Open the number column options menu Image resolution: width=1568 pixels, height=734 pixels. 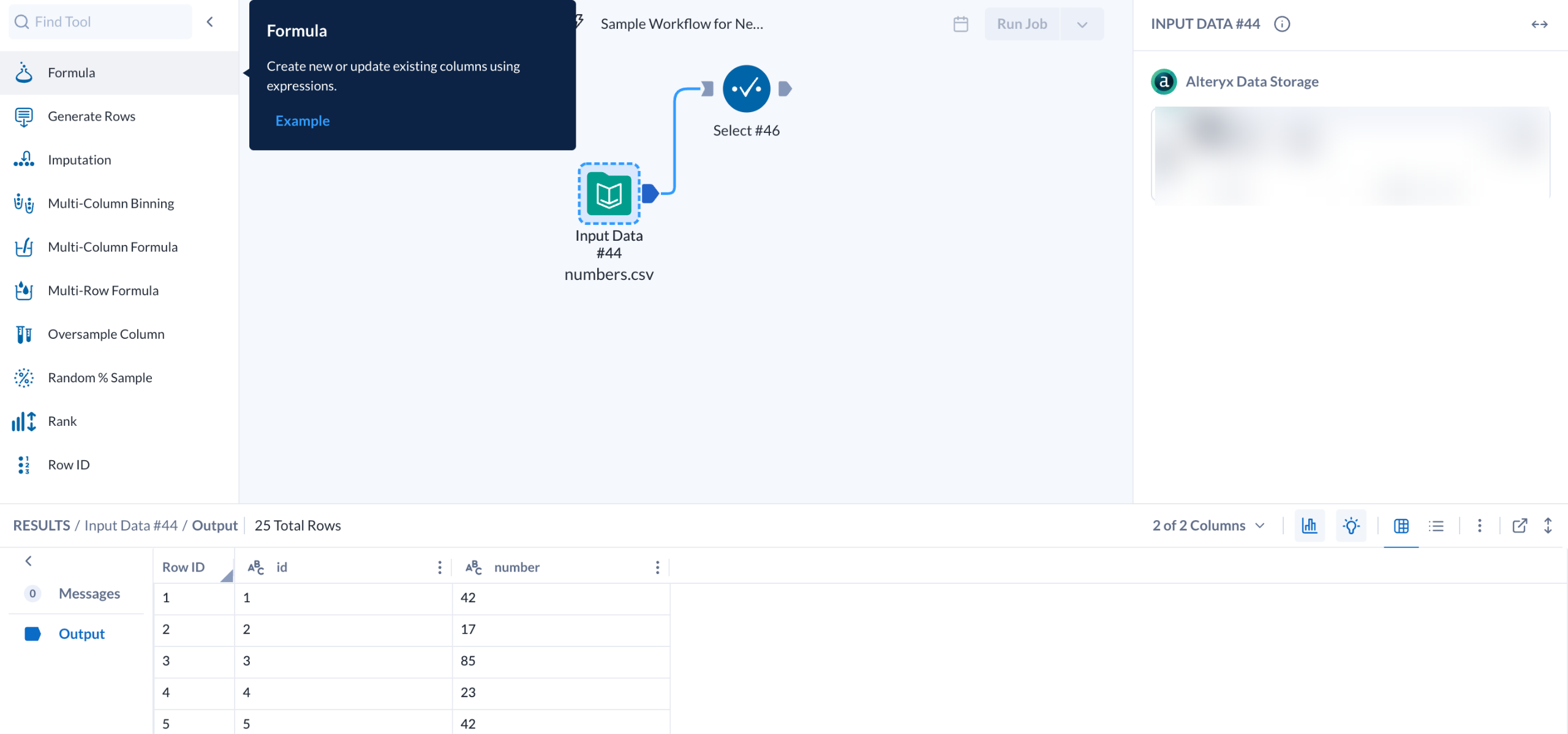[x=657, y=567]
